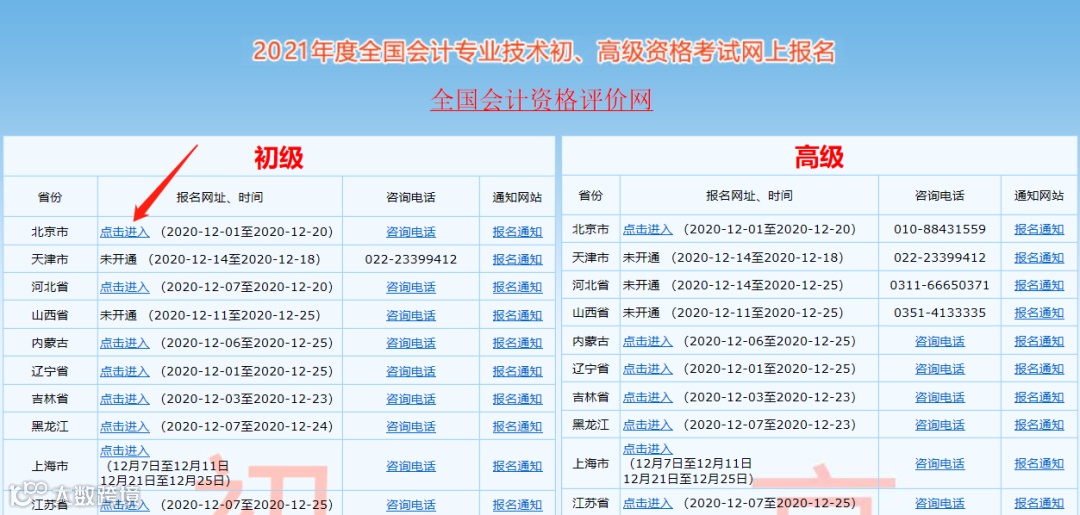Open 咨询电话 link for 吉林省 in 初级
This screenshot has width=1080, height=515.
pyautogui.click(x=411, y=399)
